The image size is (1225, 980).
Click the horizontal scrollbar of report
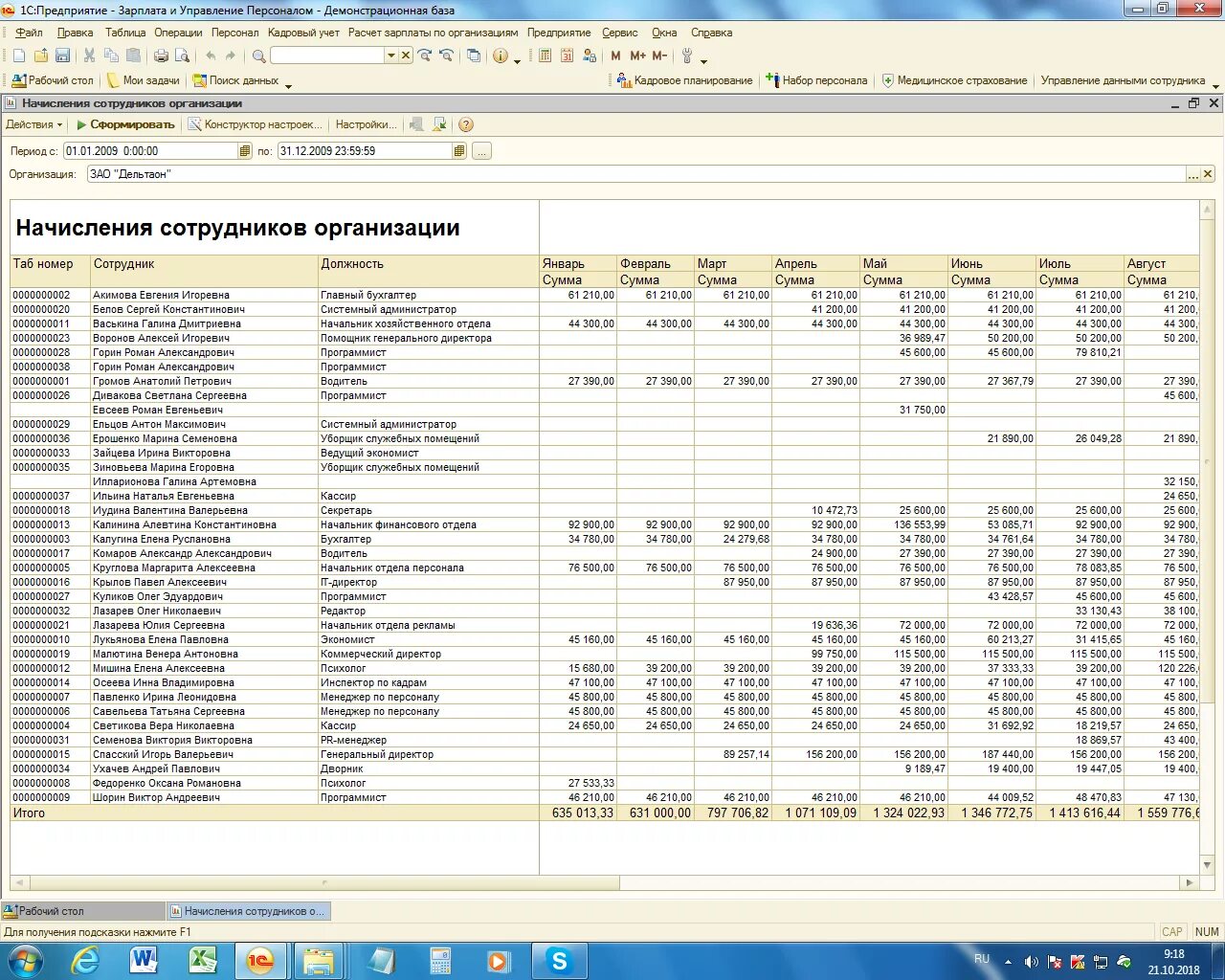(325, 882)
